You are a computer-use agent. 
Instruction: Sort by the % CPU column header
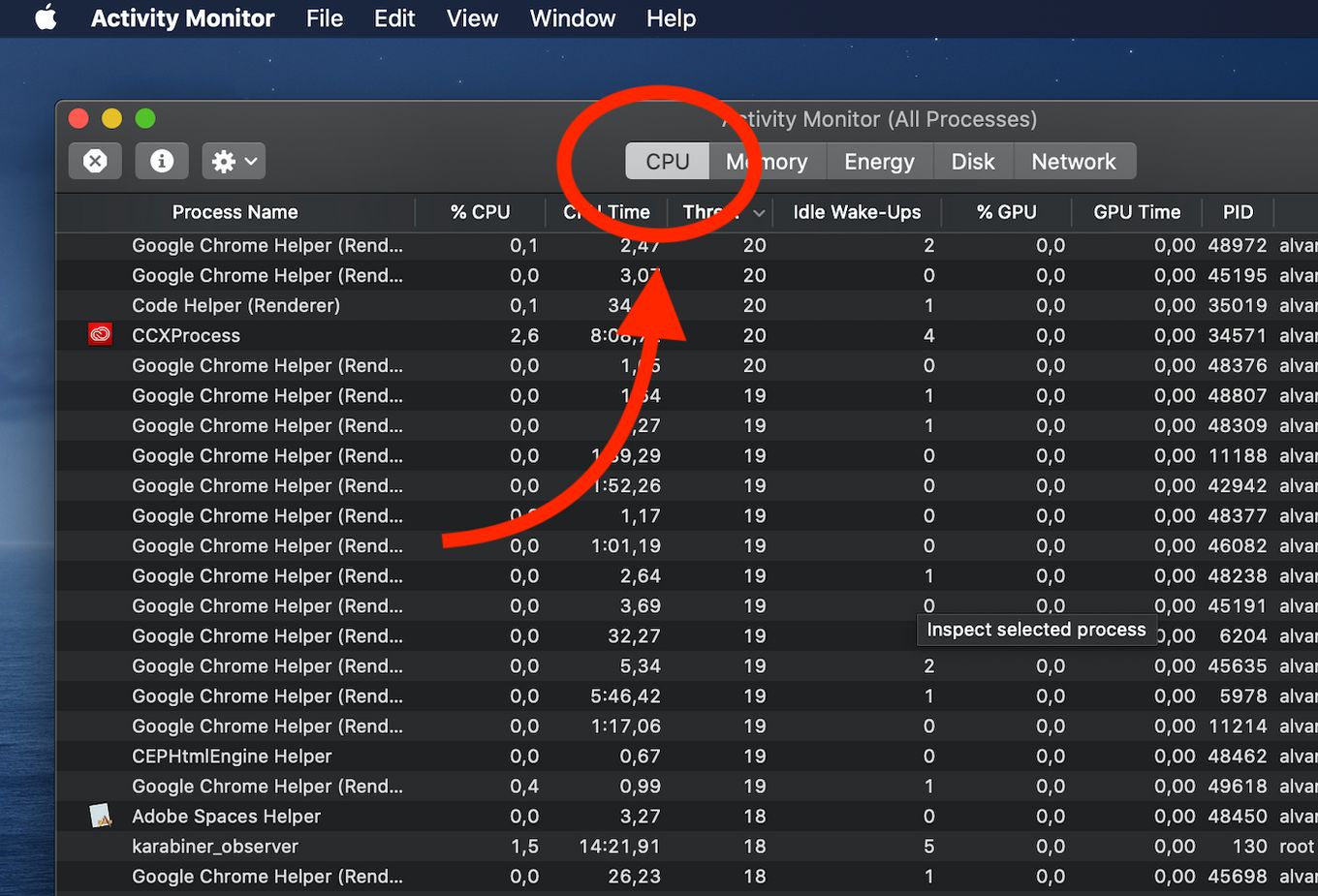(480, 212)
